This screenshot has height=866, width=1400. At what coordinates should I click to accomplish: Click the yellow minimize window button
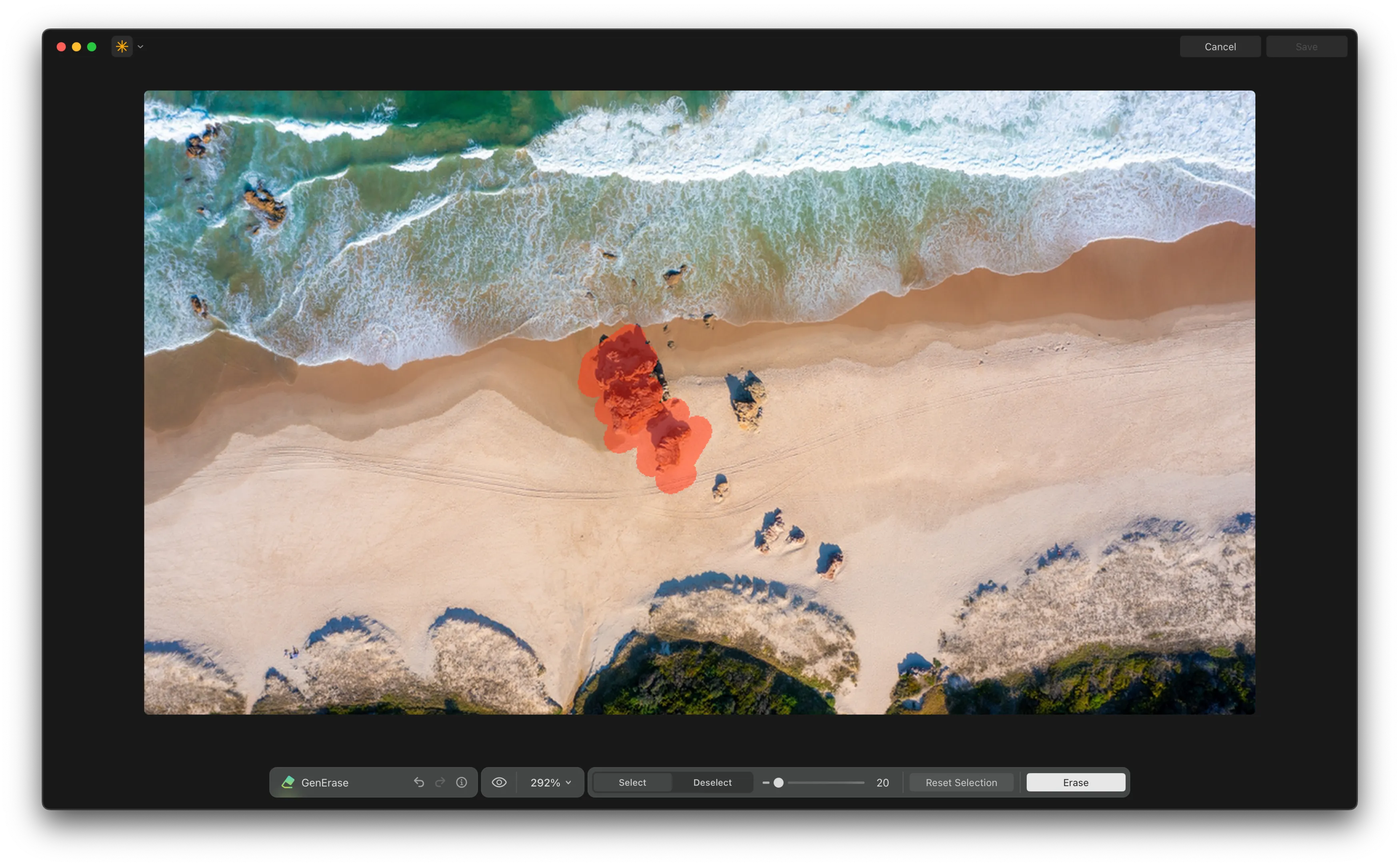pos(76,47)
